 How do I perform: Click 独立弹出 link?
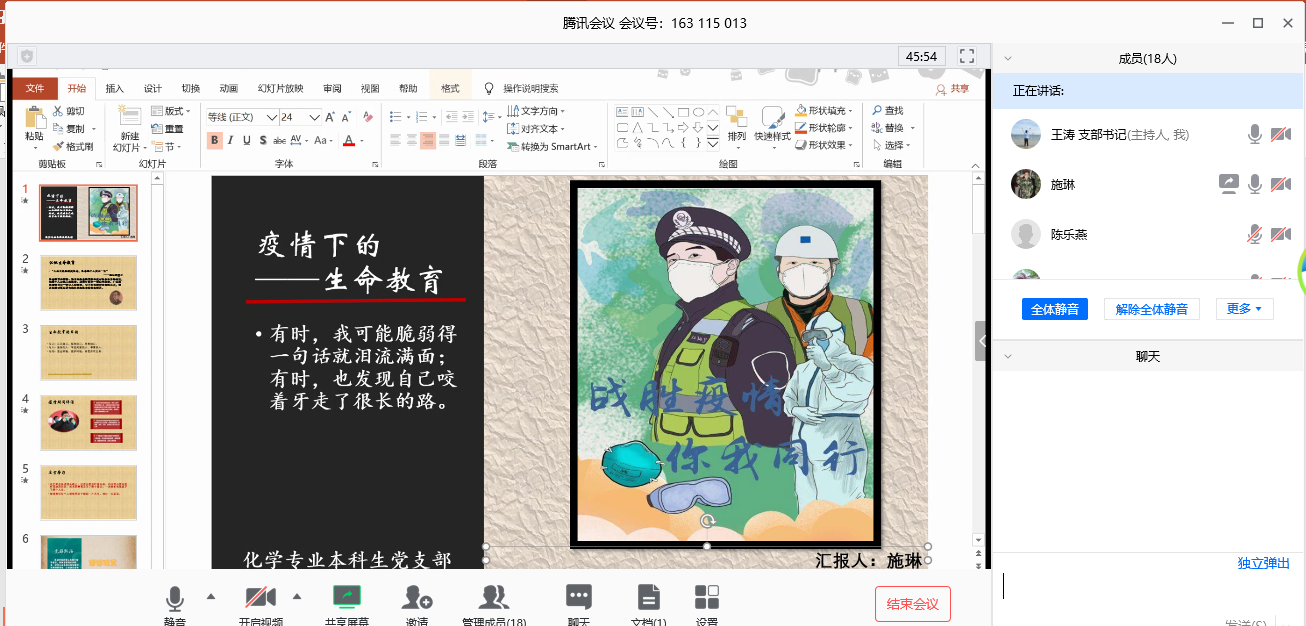1264,563
